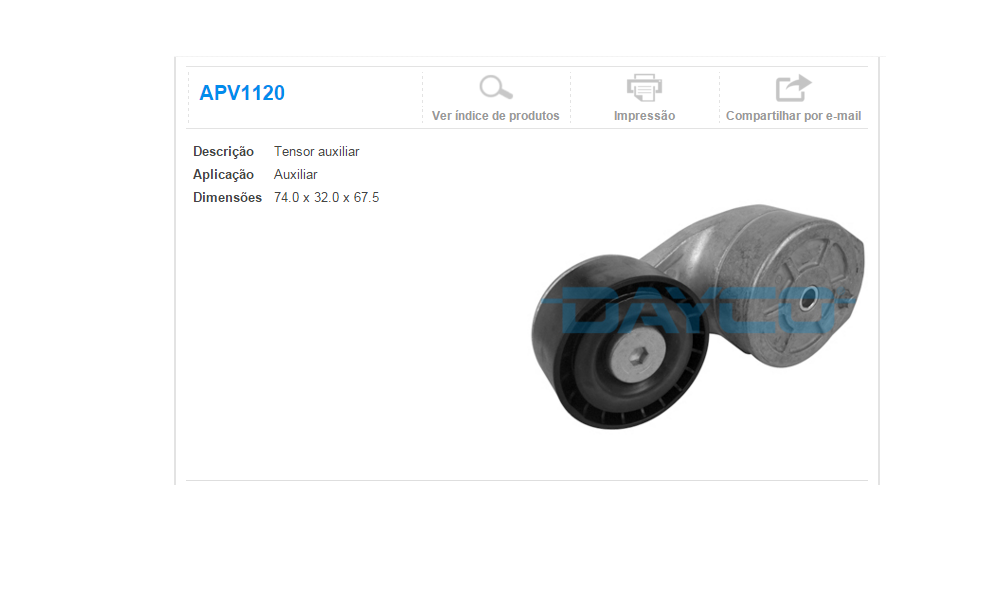Click the DAYCO watermark on the image
The image size is (997, 600).
pyautogui.click(x=700, y=308)
